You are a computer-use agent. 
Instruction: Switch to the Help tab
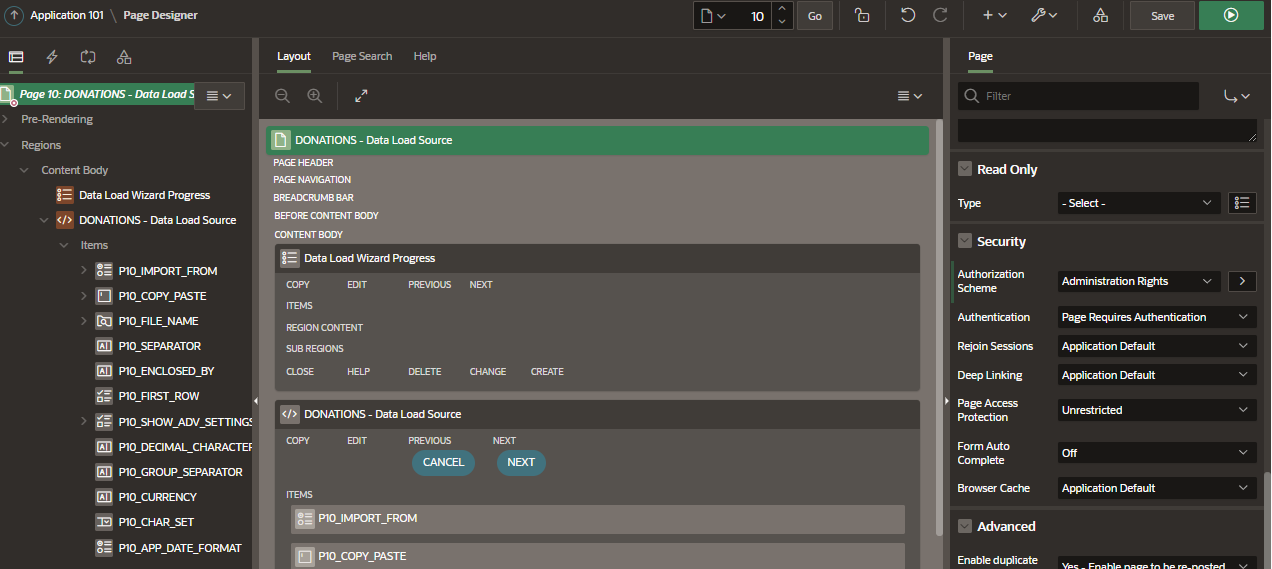pyautogui.click(x=425, y=56)
